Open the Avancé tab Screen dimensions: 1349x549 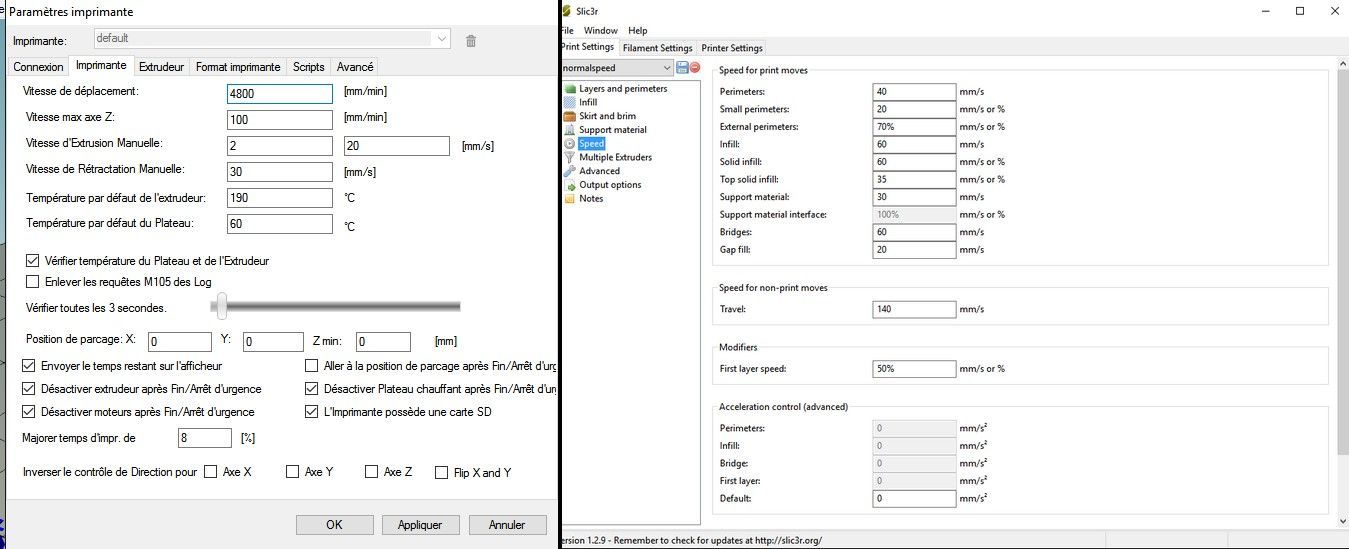coord(355,67)
